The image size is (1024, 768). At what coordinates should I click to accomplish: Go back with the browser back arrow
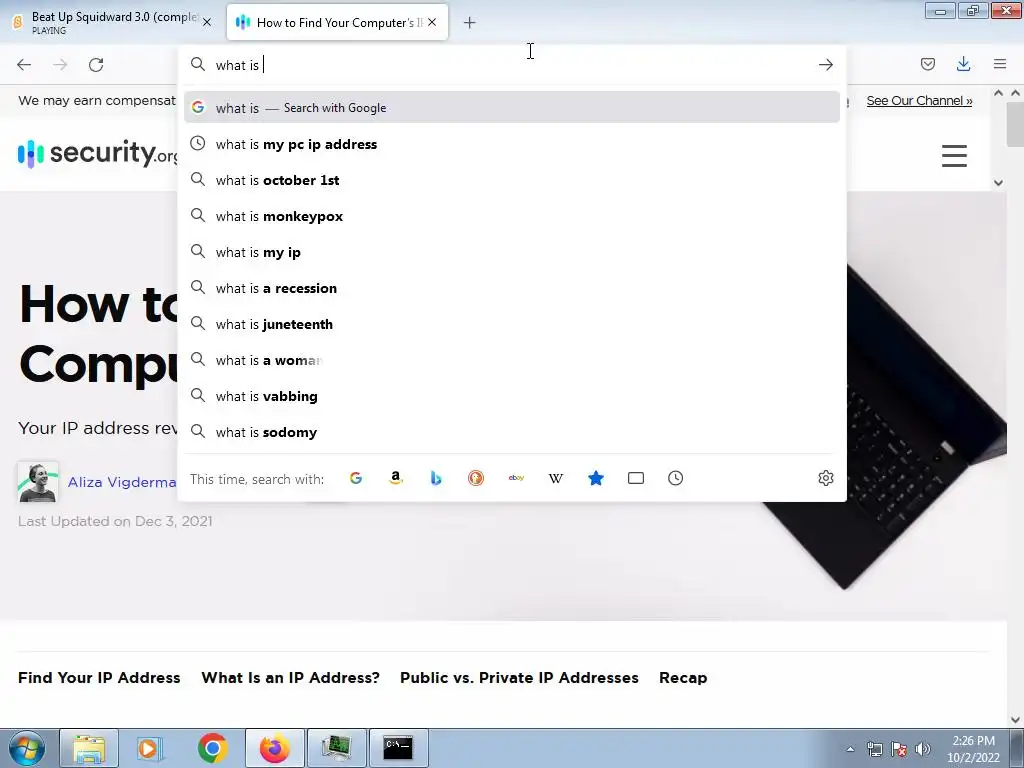(x=24, y=65)
